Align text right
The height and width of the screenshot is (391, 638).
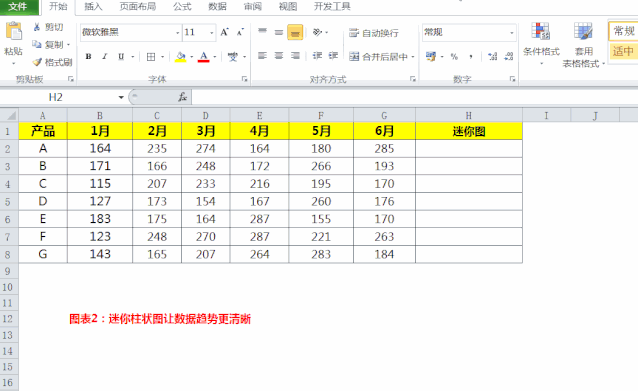295,55
